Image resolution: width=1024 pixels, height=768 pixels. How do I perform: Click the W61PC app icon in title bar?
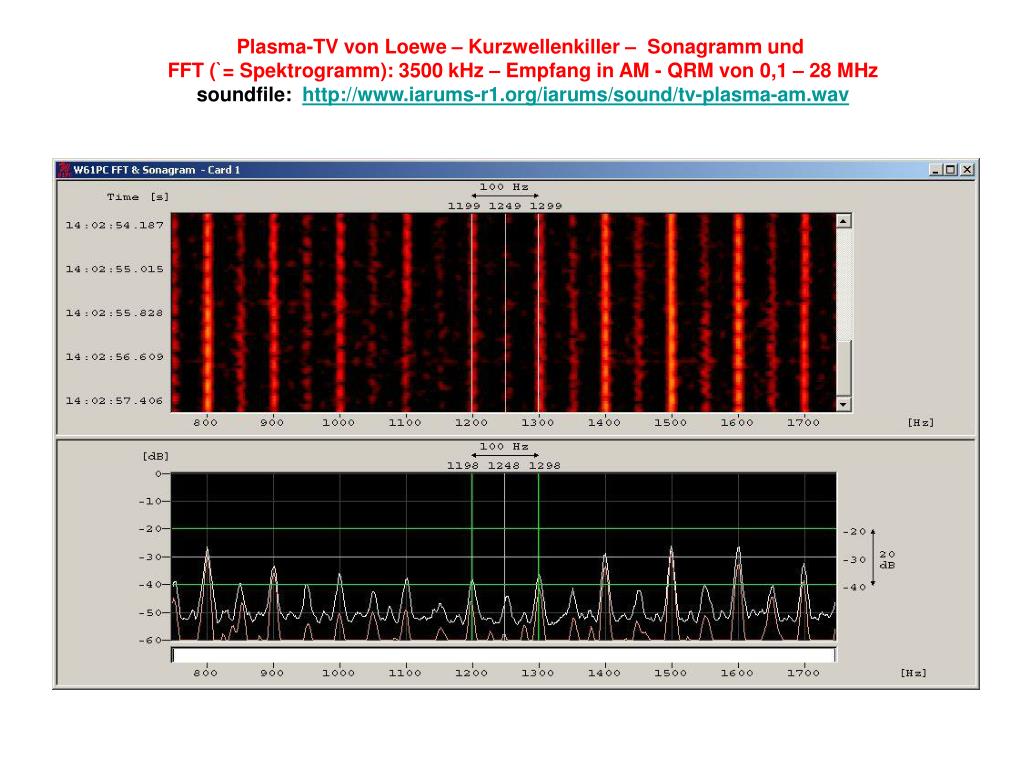pos(64,170)
